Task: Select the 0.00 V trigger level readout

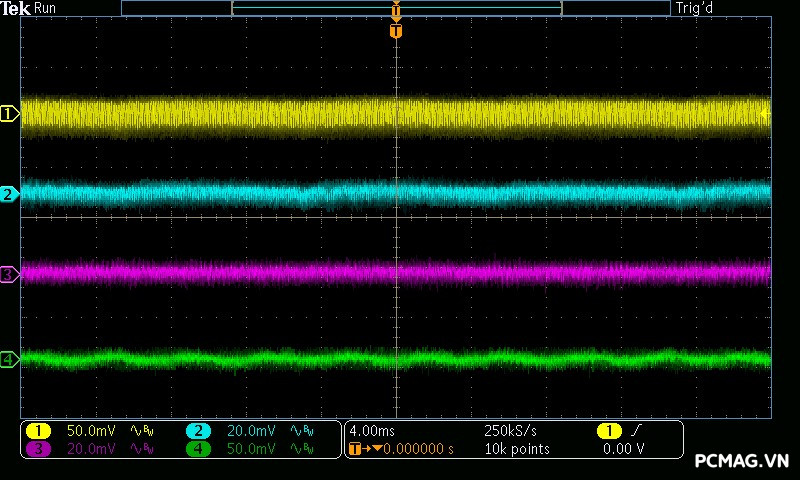Action: (624, 449)
